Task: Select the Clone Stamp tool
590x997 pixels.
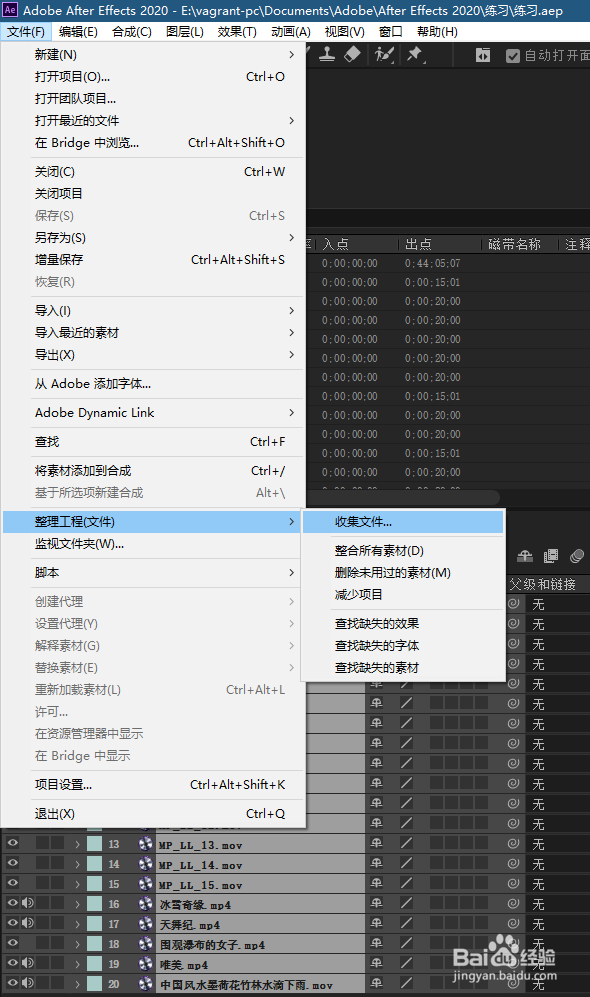Action: 327,55
